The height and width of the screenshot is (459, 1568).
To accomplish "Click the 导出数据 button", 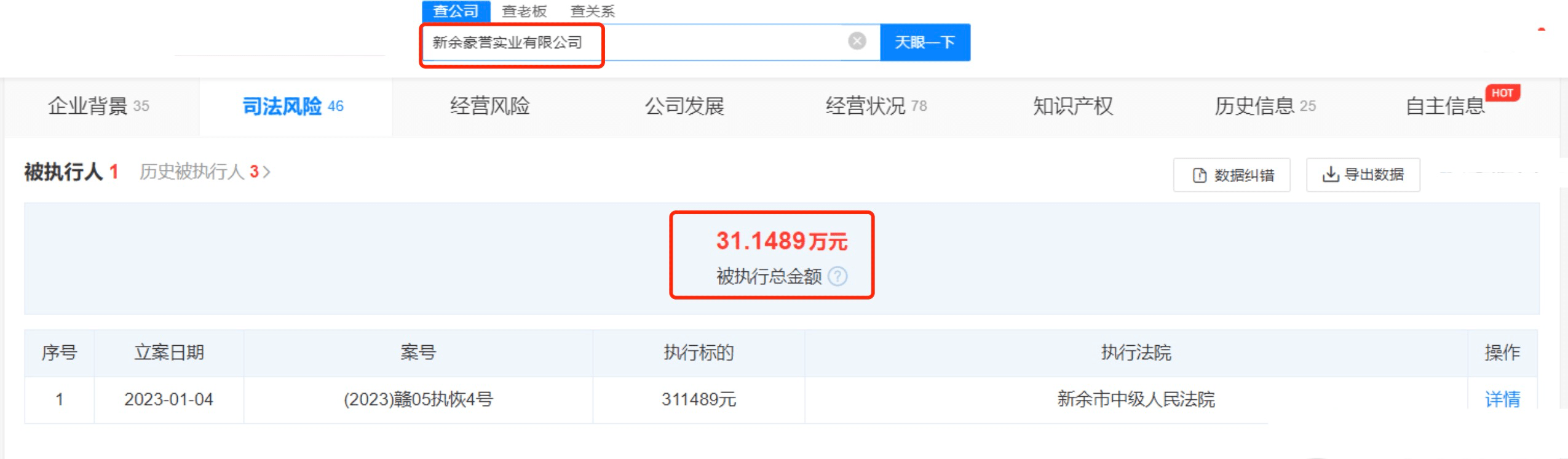I will 1363,175.
